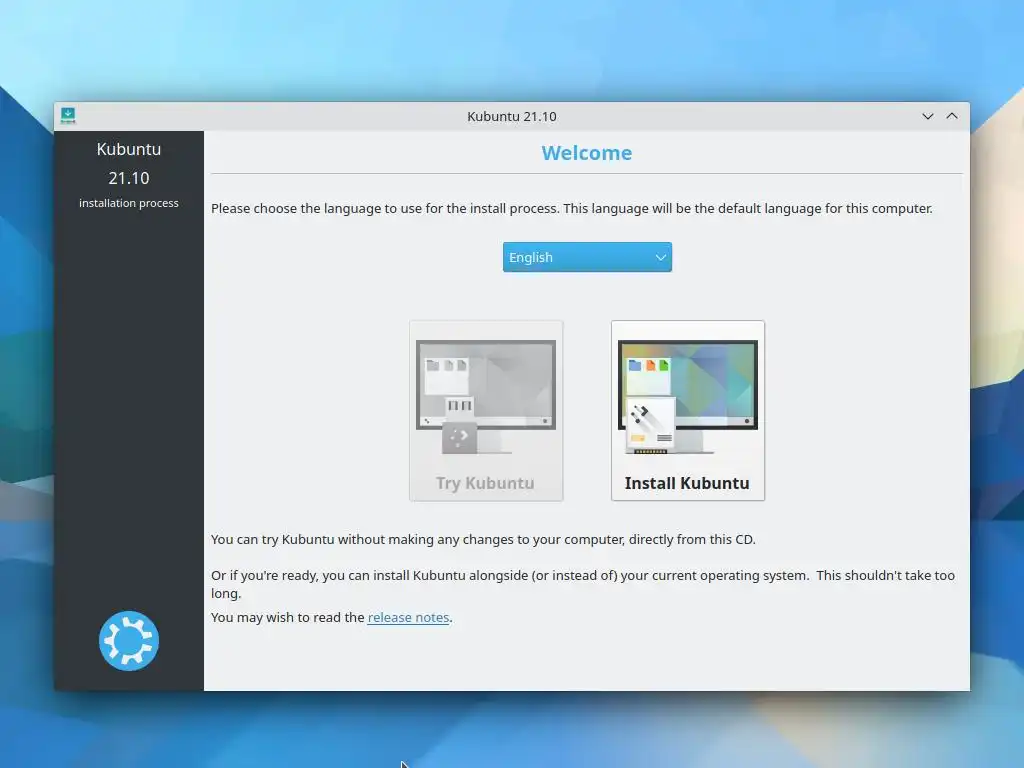Click the Try Kubuntu button
Image resolution: width=1024 pixels, height=768 pixels.
(486, 411)
